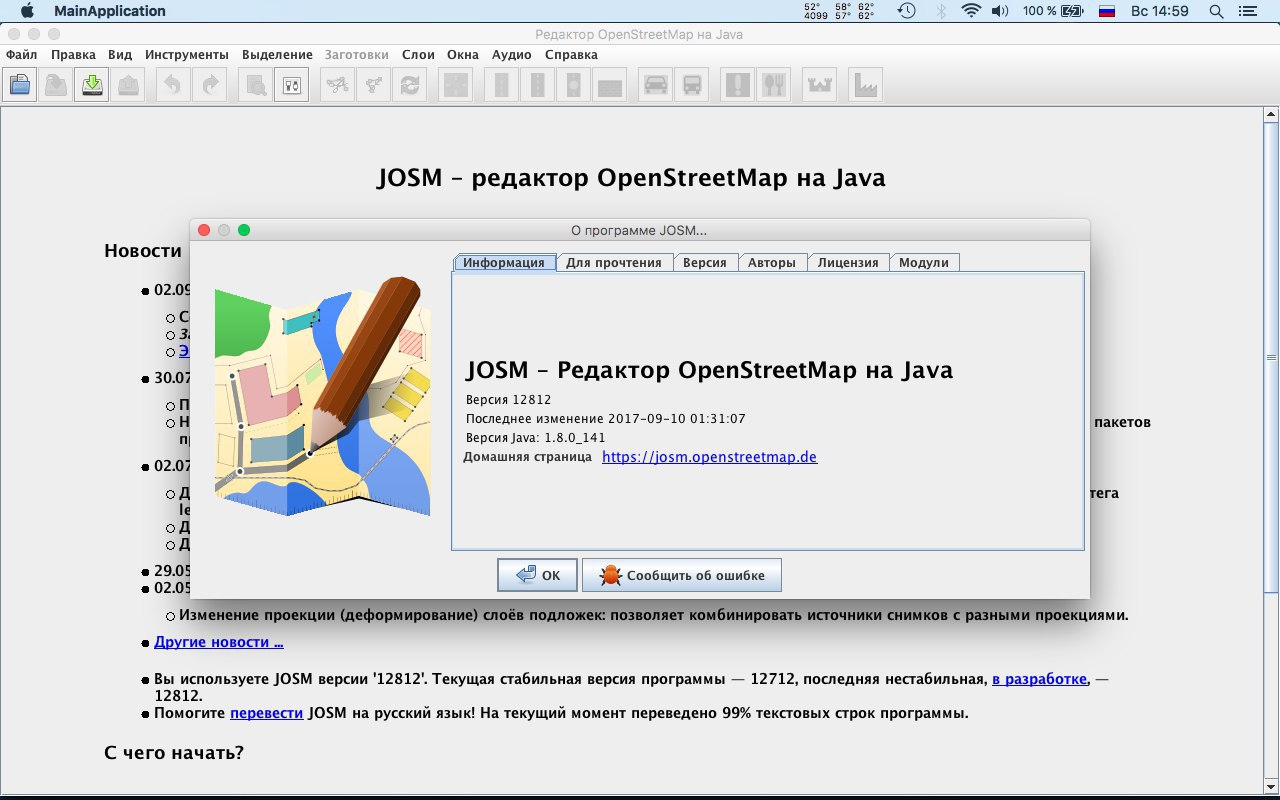The height and width of the screenshot is (800, 1280).
Task: Click the С чего начать? heading
Action: 174,752
